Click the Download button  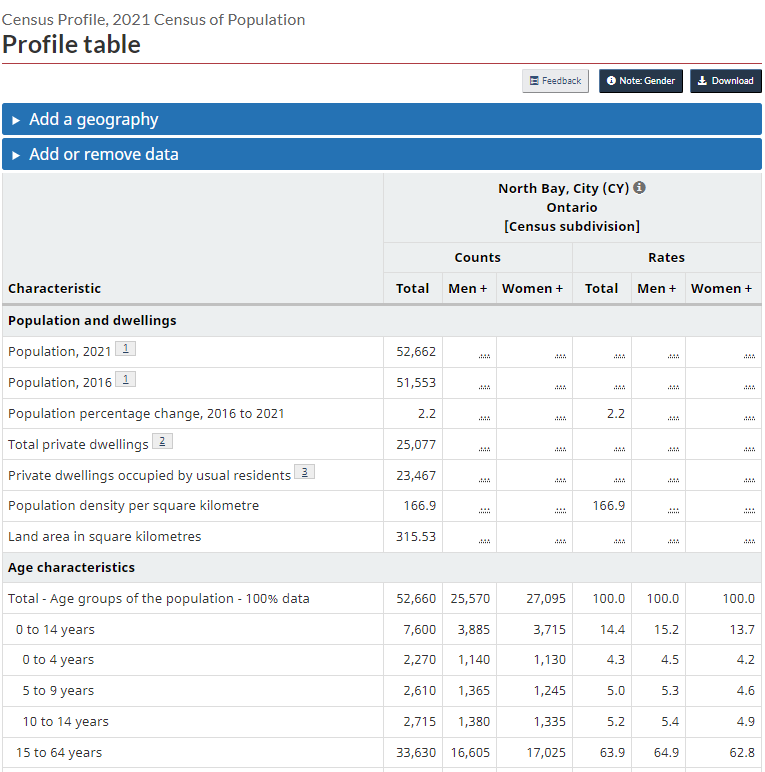click(x=726, y=81)
